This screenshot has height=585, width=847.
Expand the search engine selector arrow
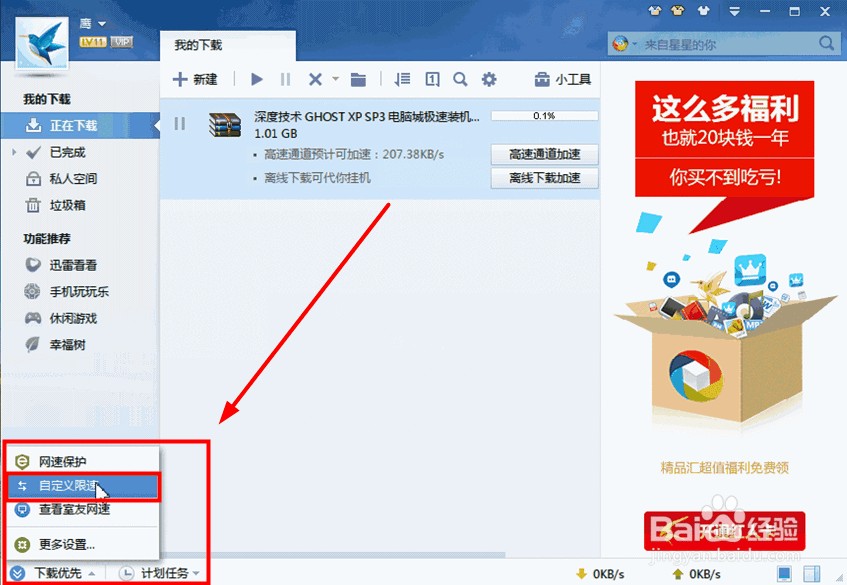click(635, 44)
